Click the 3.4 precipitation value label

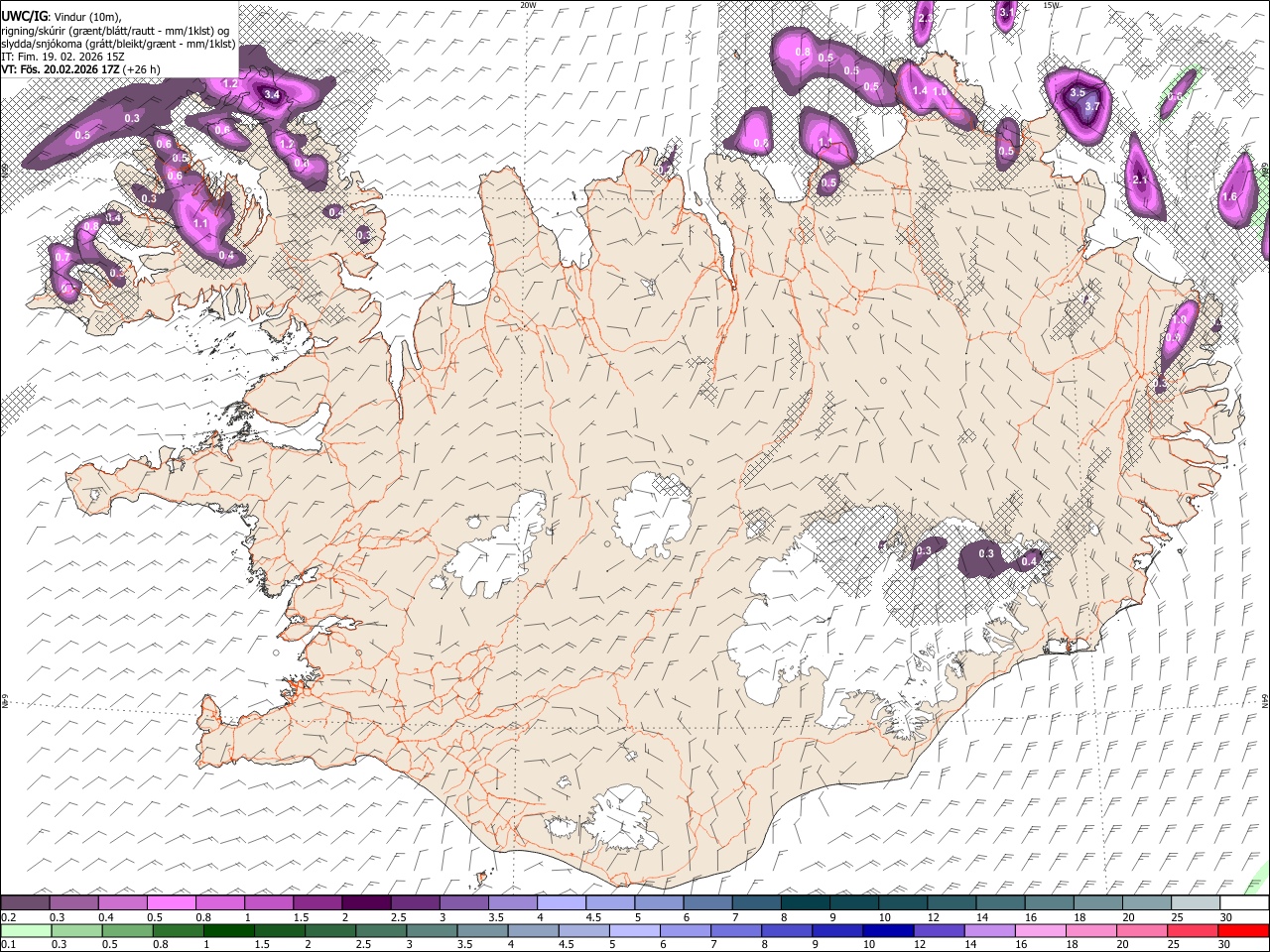(x=273, y=94)
